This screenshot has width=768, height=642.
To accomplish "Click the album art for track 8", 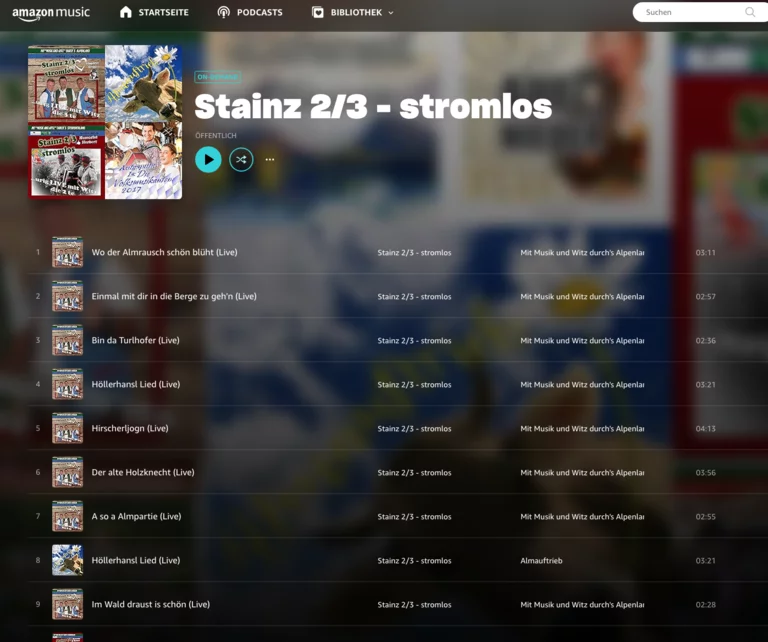I will (68, 560).
